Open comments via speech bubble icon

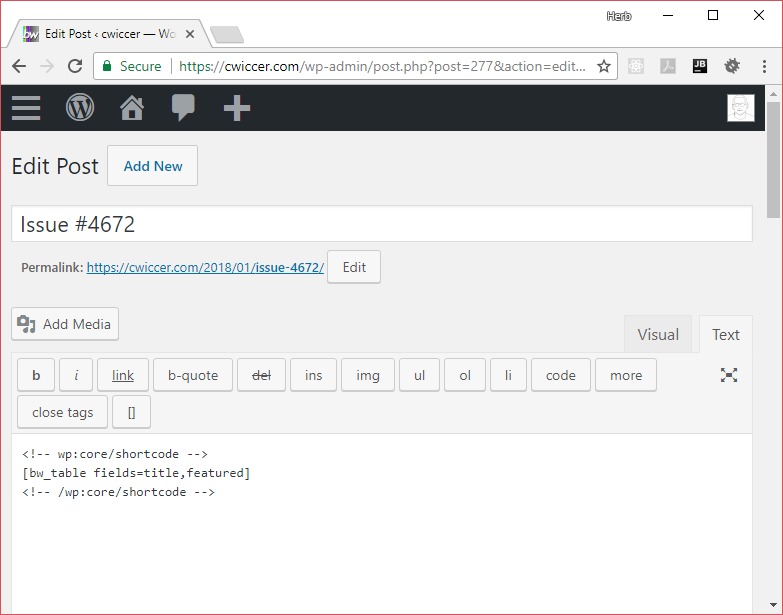tap(183, 108)
